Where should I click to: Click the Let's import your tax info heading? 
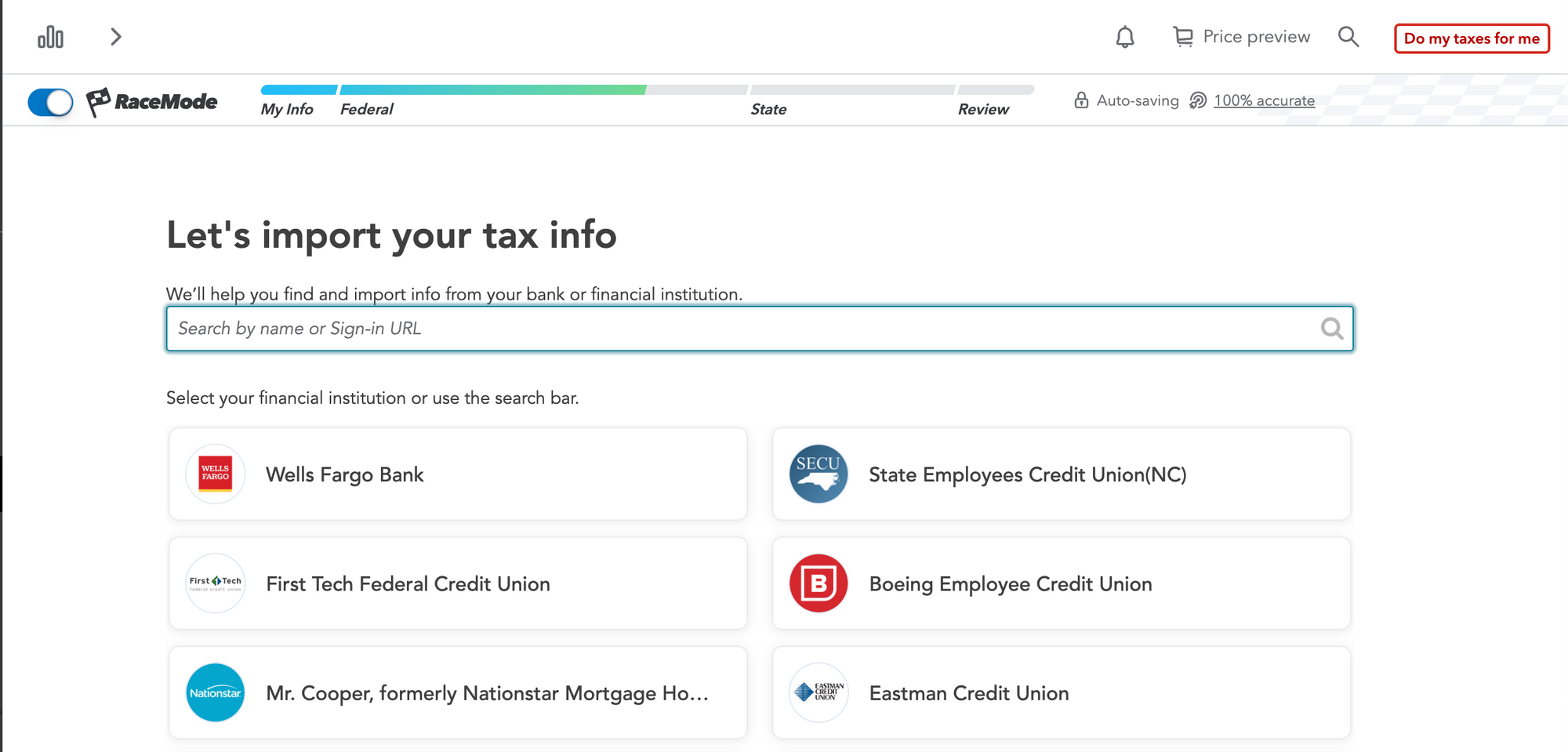(x=391, y=235)
